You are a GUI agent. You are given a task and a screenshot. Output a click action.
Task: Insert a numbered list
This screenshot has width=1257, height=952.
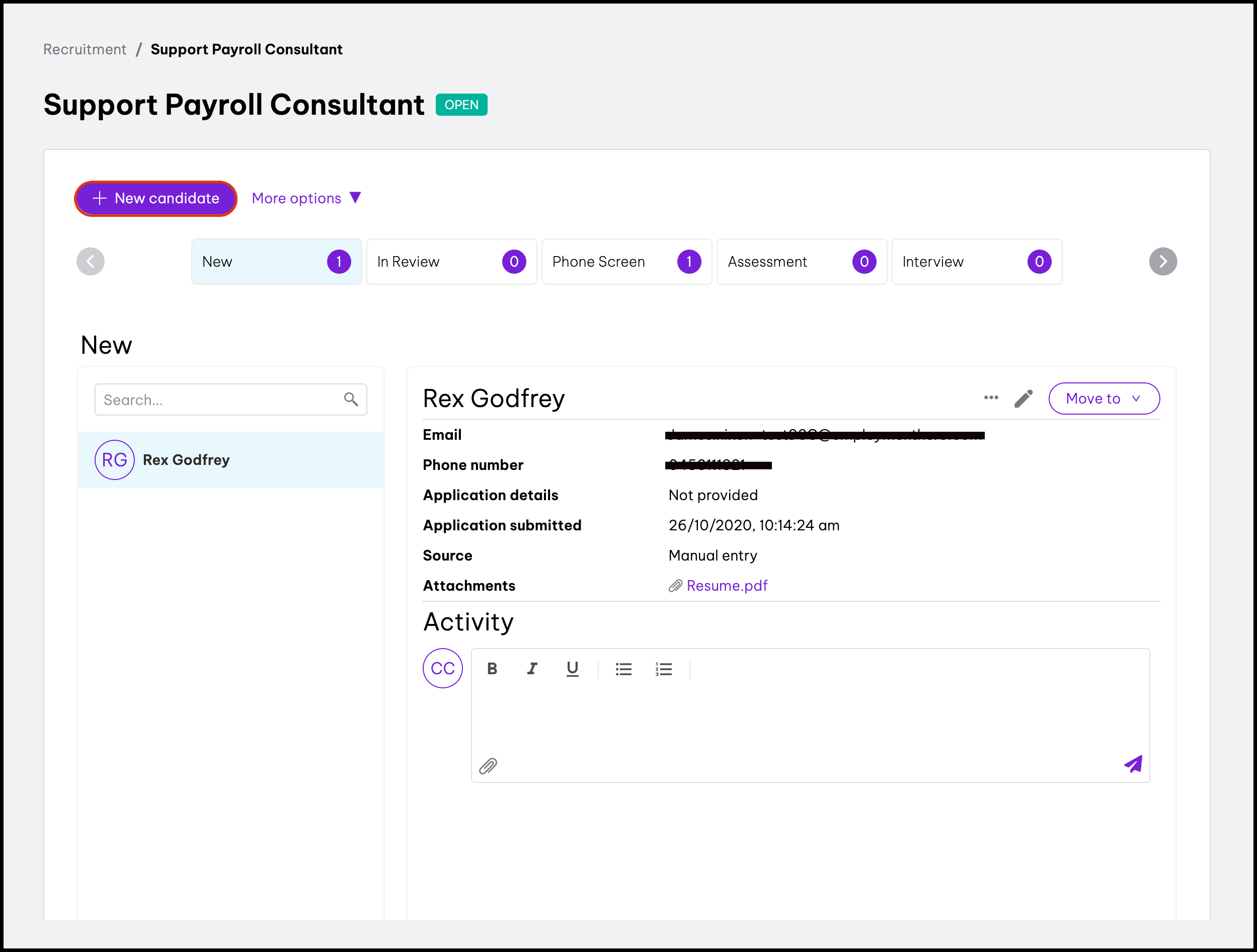point(663,668)
